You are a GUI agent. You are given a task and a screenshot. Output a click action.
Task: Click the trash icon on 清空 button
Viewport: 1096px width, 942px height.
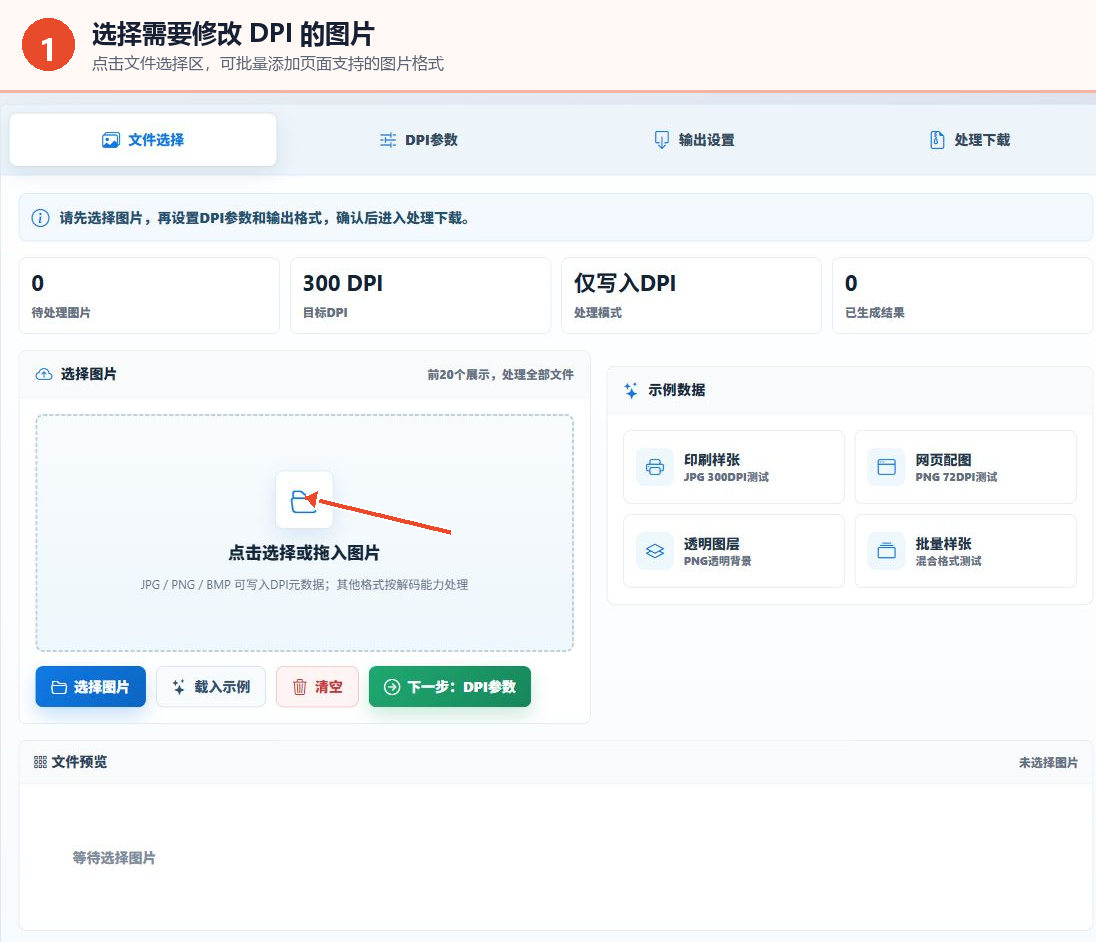point(299,687)
